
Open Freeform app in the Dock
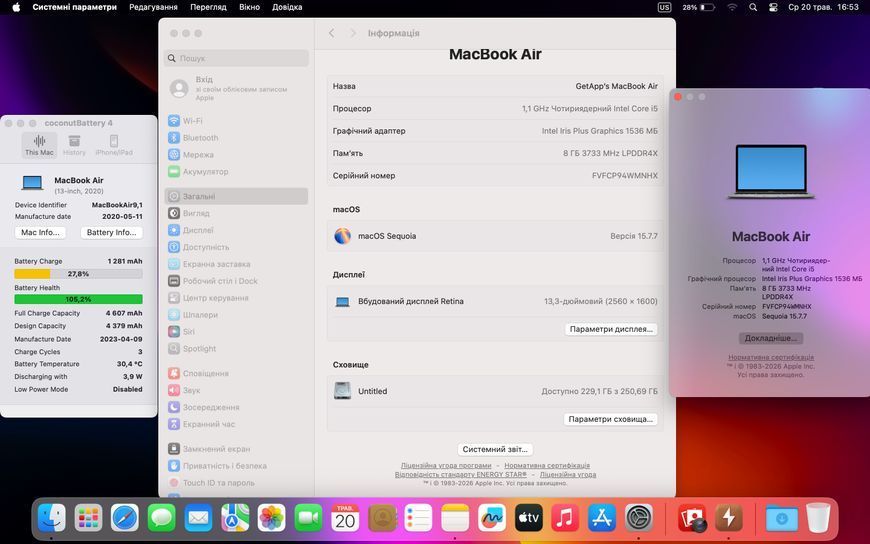pos(492,517)
